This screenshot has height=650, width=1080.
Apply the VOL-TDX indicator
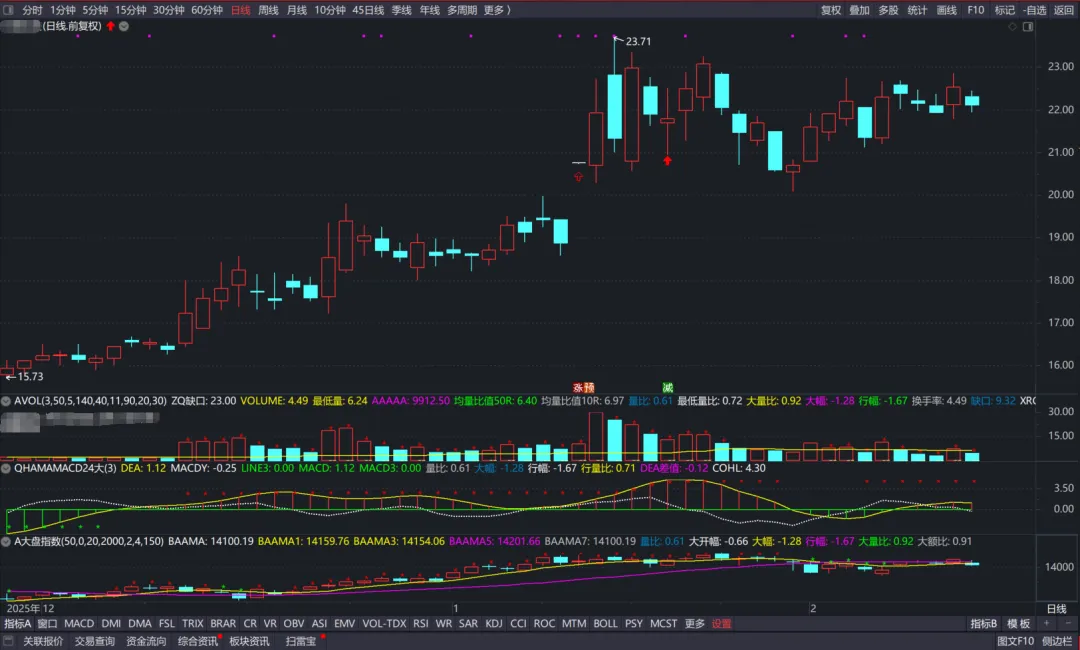click(x=384, y=623)
